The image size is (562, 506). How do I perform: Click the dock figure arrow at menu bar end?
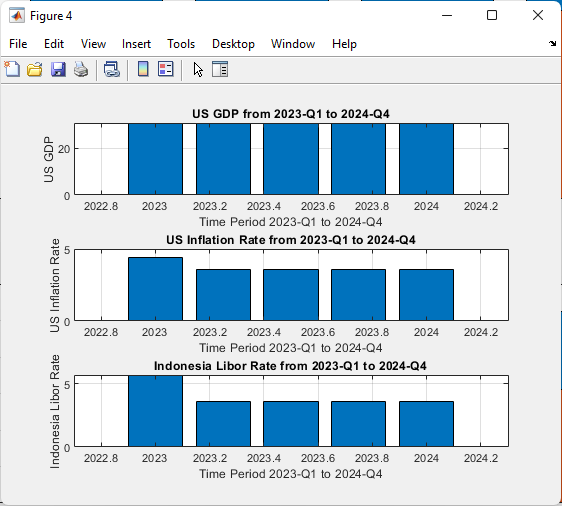552,44
